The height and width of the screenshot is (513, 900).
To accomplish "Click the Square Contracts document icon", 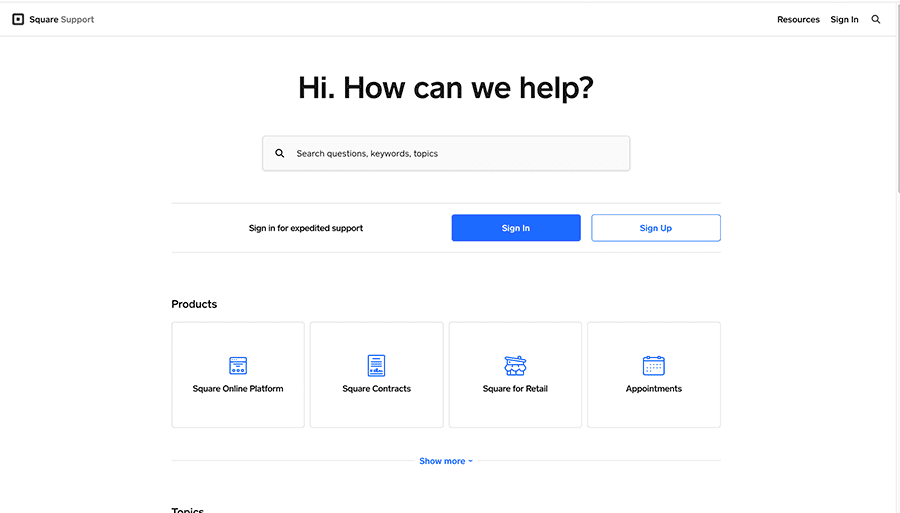I will click(x=377, y=366).
